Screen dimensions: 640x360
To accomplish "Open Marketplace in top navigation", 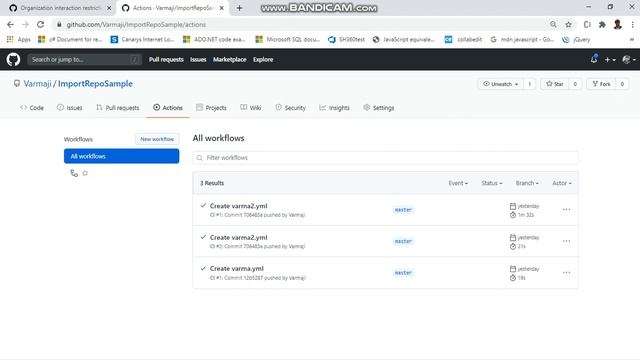I will point(229,60).
